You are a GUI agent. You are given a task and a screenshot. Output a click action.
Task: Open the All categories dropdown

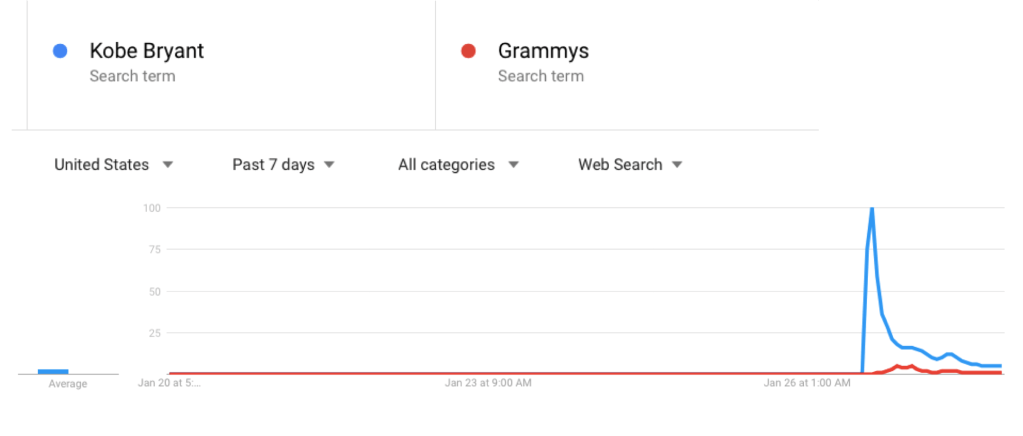pyautogui.click(x=458, y=165)
